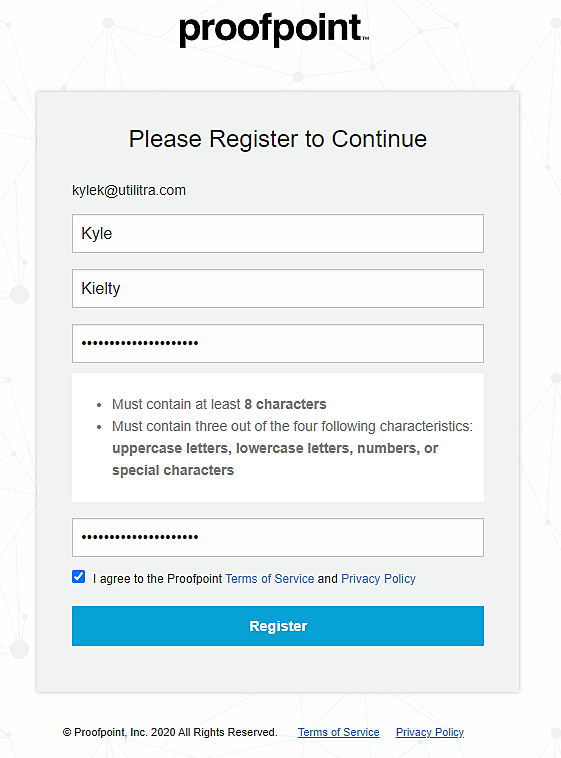Click the Proofpoint copyright notice text
This screenshot has width=561, height=758.
click(x=170, y=732)
